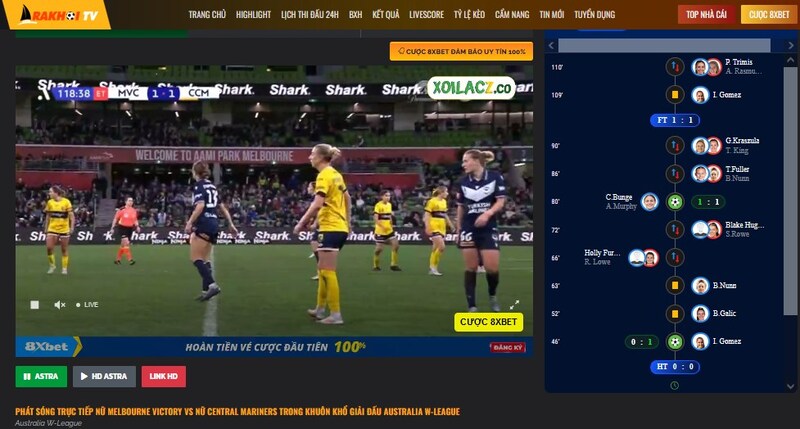Select the C.Bunge scorer name
800x429 pixels.
coord(619,197)
